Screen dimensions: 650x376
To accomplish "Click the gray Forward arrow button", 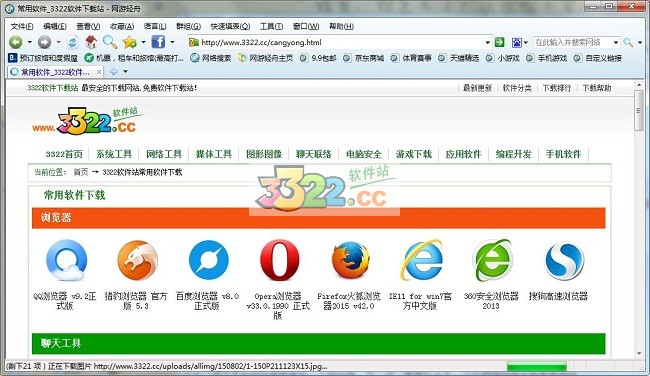I will (x=44, y=42).
